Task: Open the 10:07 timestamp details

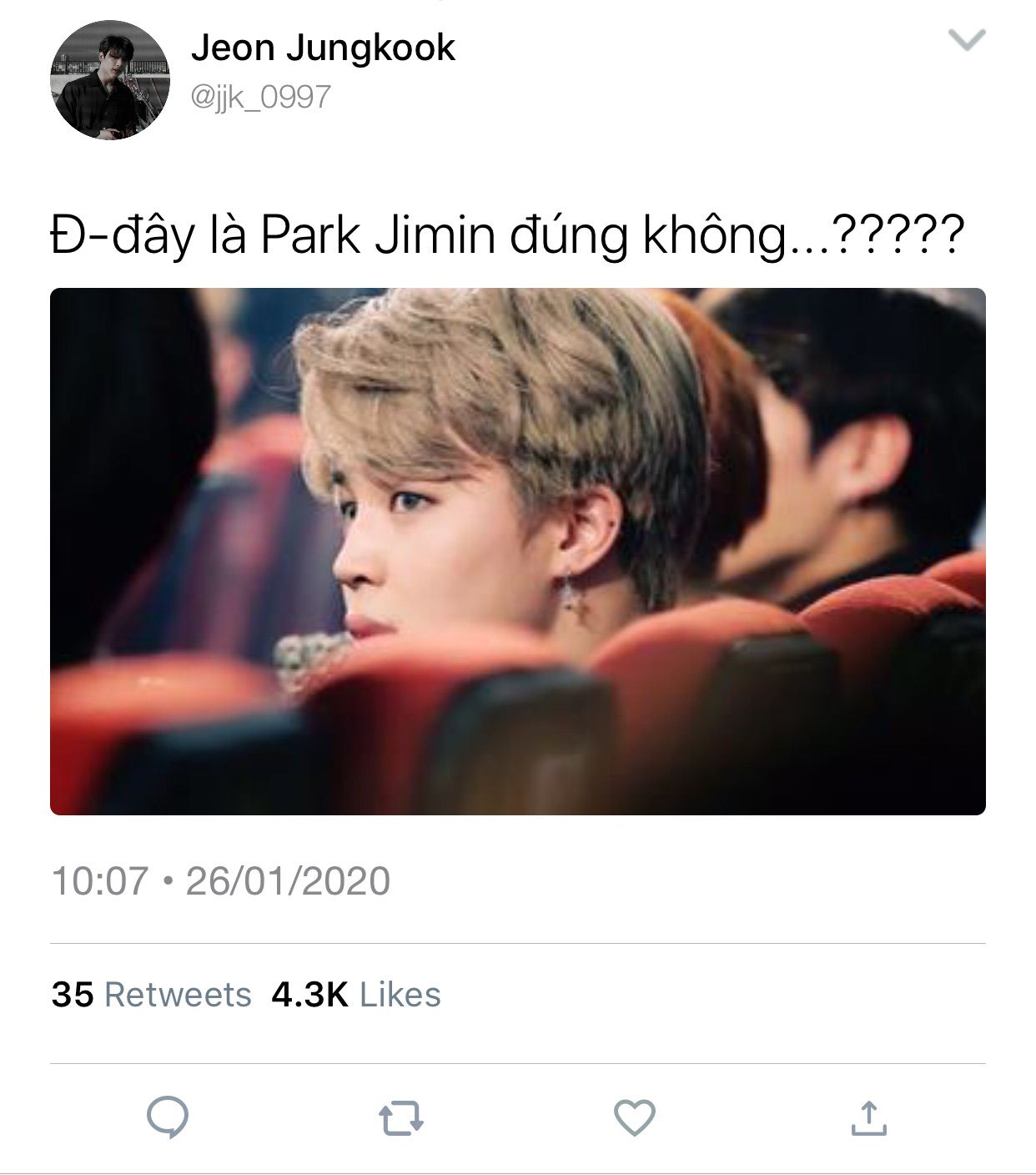Action: [100, 881]
